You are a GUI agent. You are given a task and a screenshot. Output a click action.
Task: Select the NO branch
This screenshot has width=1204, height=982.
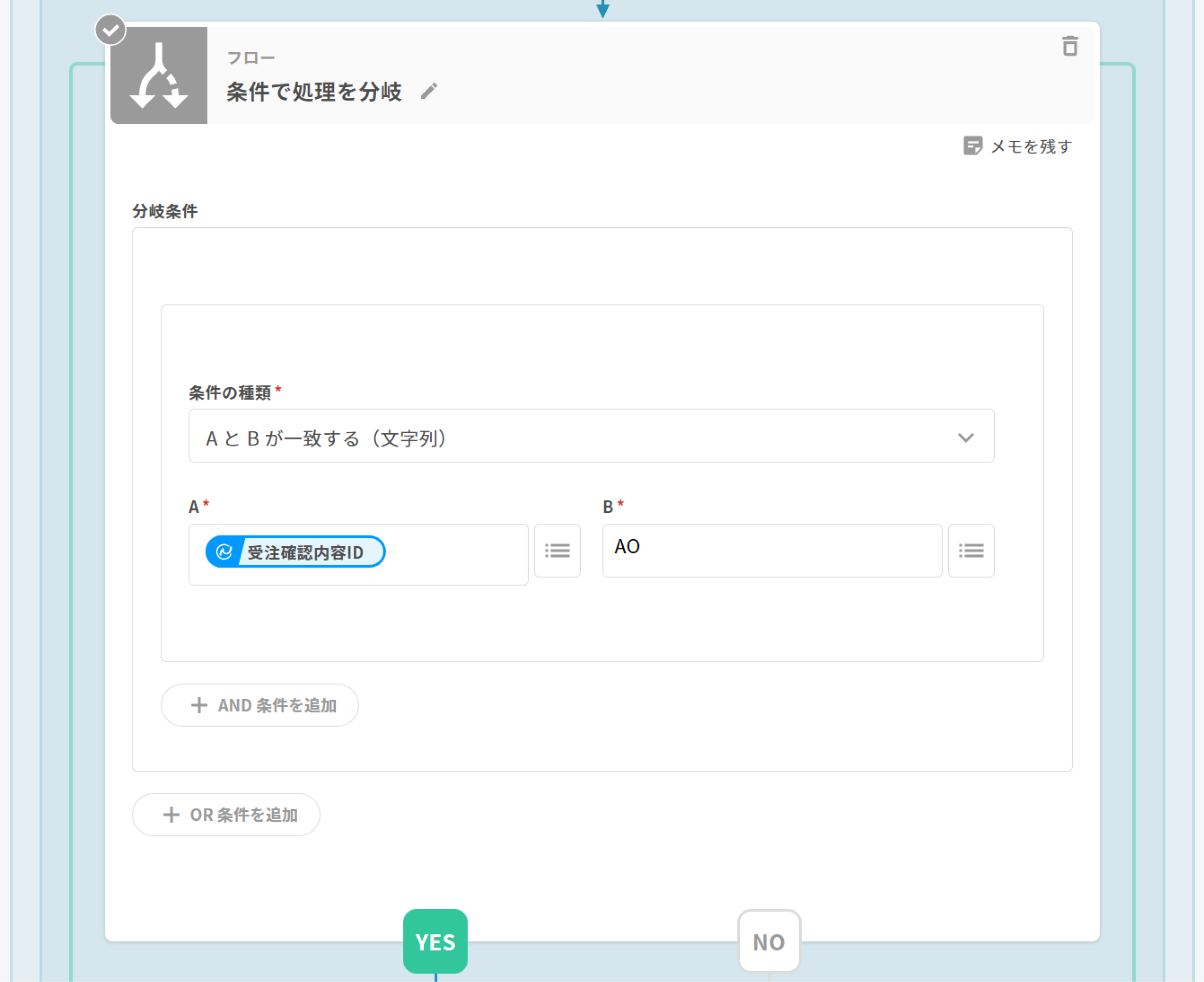click(769, 941)
